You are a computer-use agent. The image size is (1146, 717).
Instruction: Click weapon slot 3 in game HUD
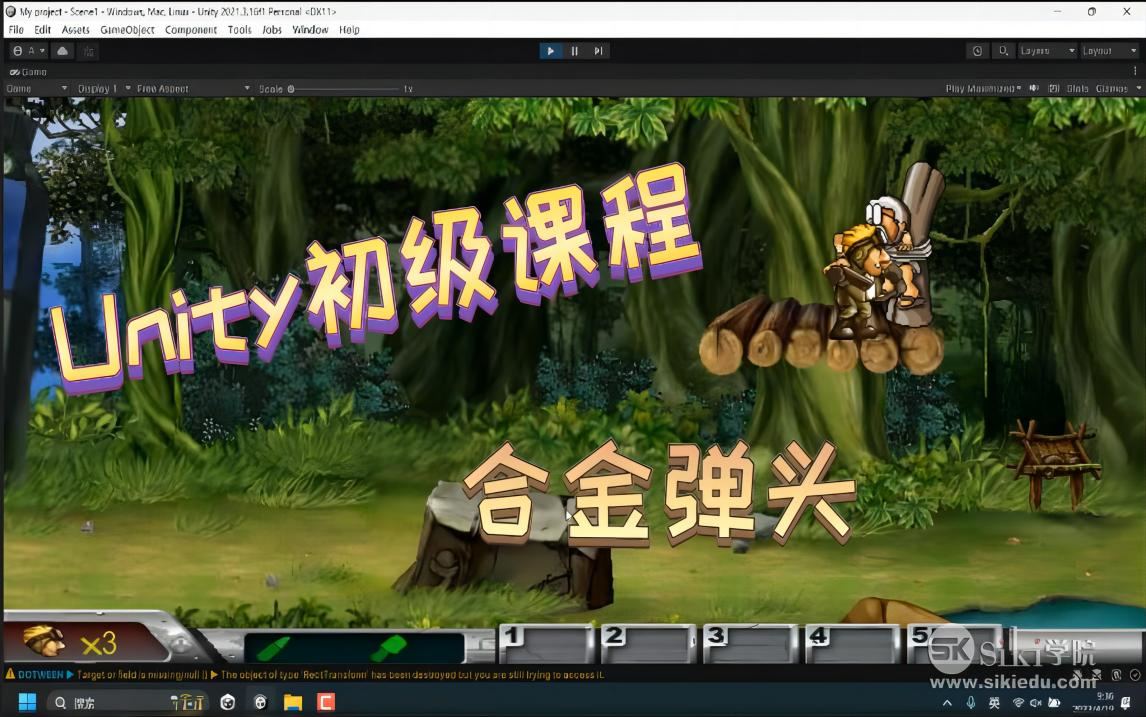(751, 644)
